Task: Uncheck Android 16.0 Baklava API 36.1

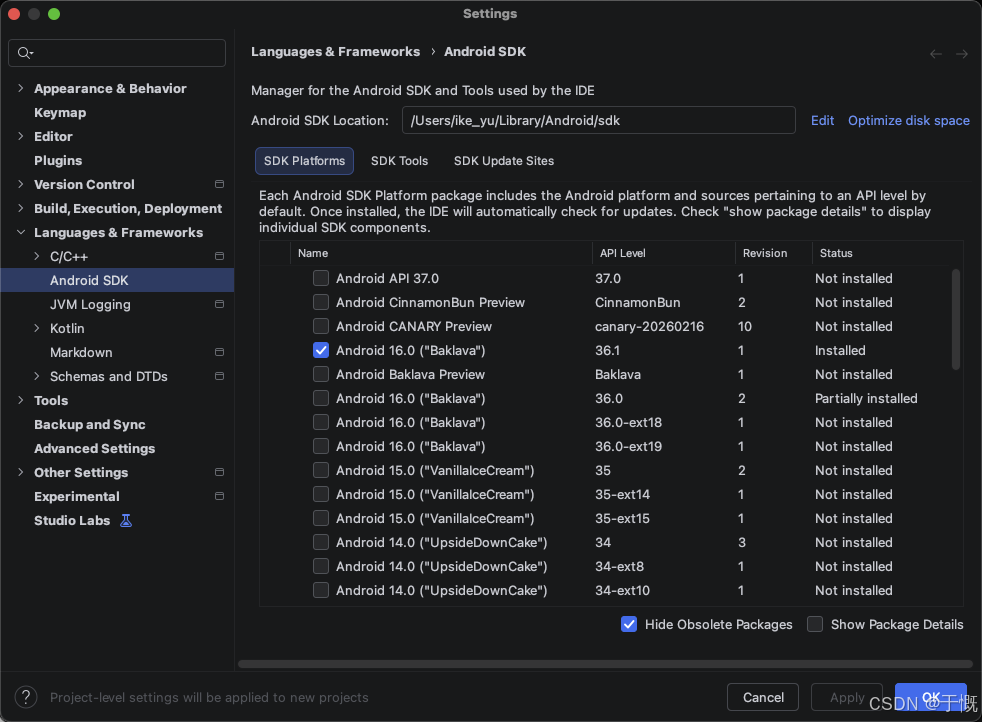Action: pos(321,351)
